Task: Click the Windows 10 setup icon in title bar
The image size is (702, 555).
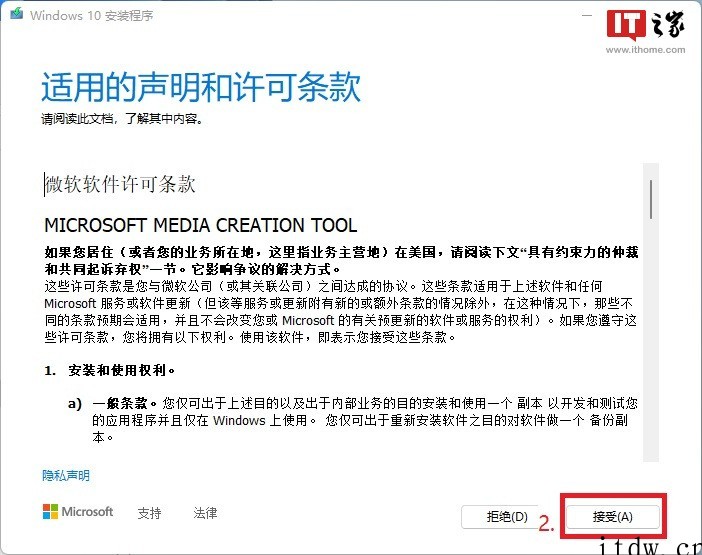Action: (x=15, y=16)
